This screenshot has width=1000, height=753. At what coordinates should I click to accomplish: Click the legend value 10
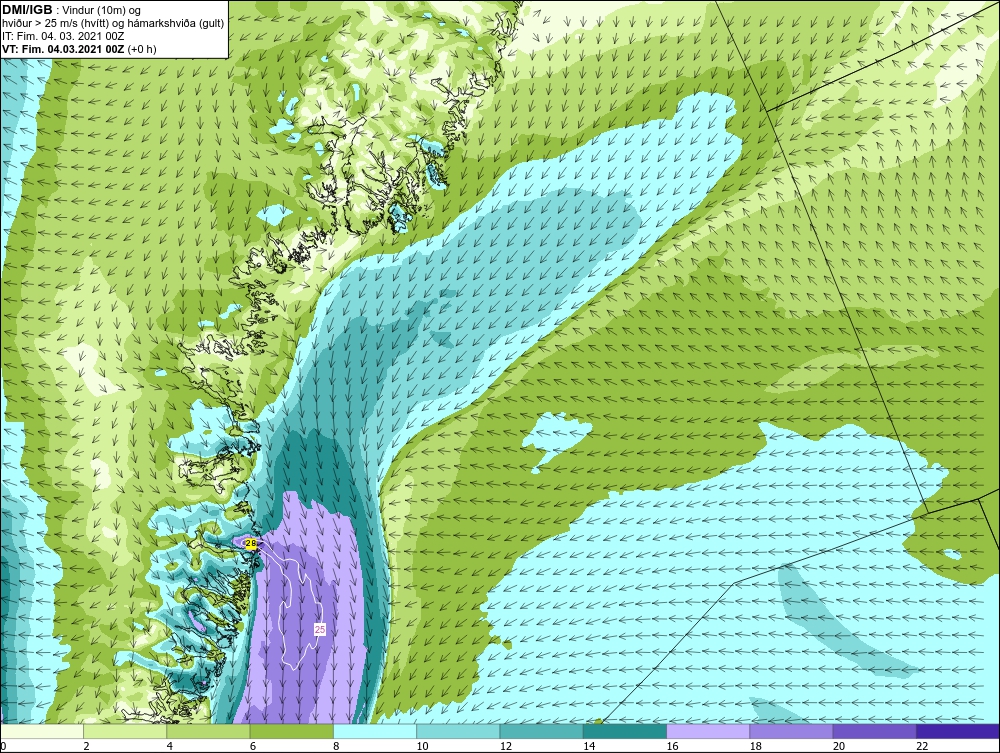(422, 747)
